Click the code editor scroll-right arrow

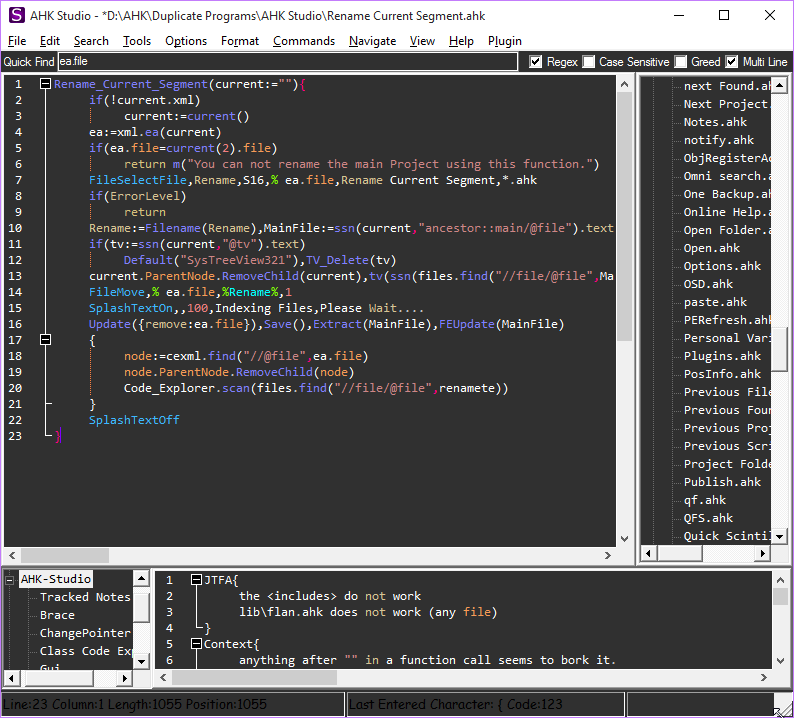coord(609,554)
